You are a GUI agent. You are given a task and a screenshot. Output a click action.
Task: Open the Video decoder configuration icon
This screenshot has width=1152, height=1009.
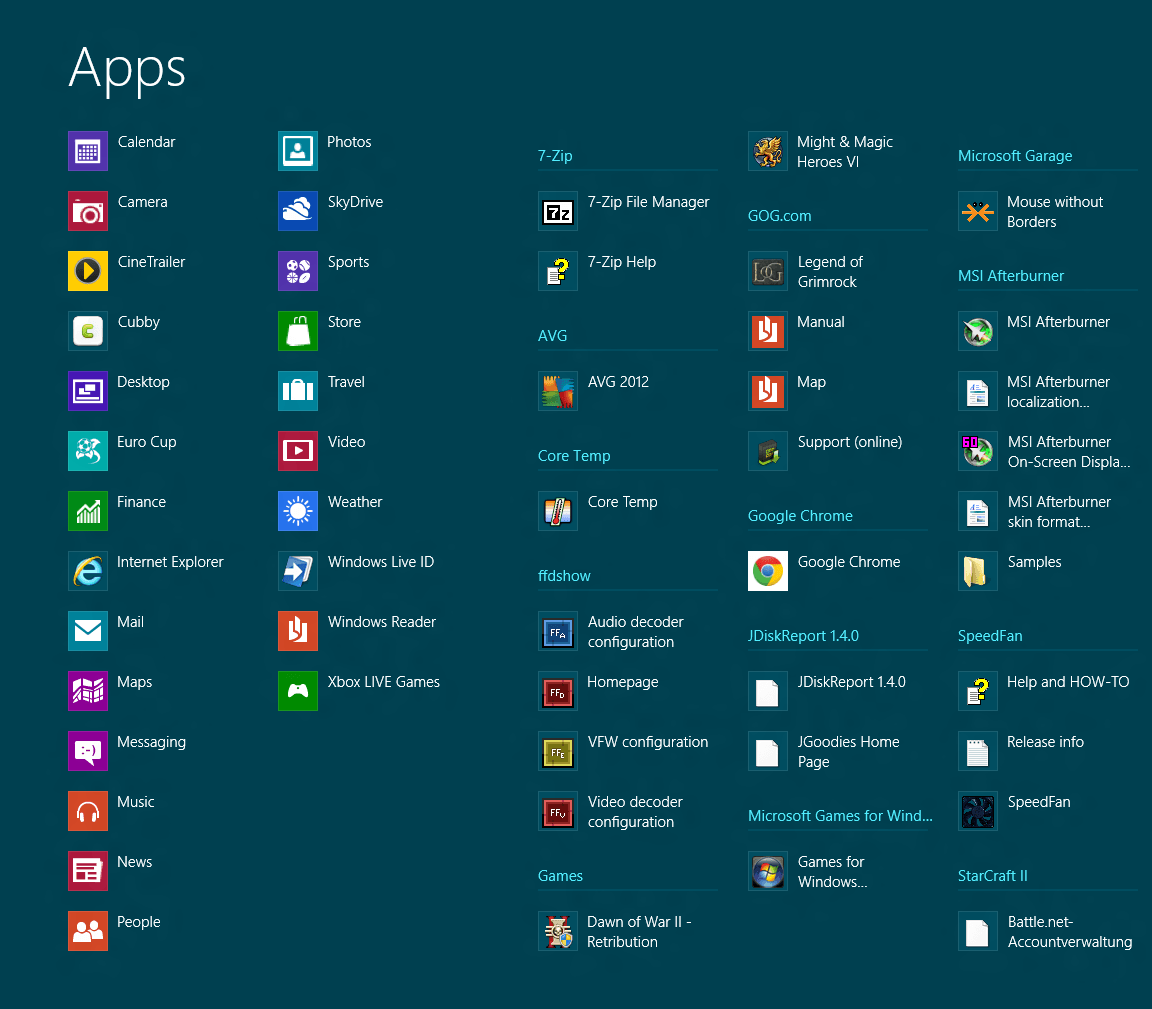click(x=558, y=811)
